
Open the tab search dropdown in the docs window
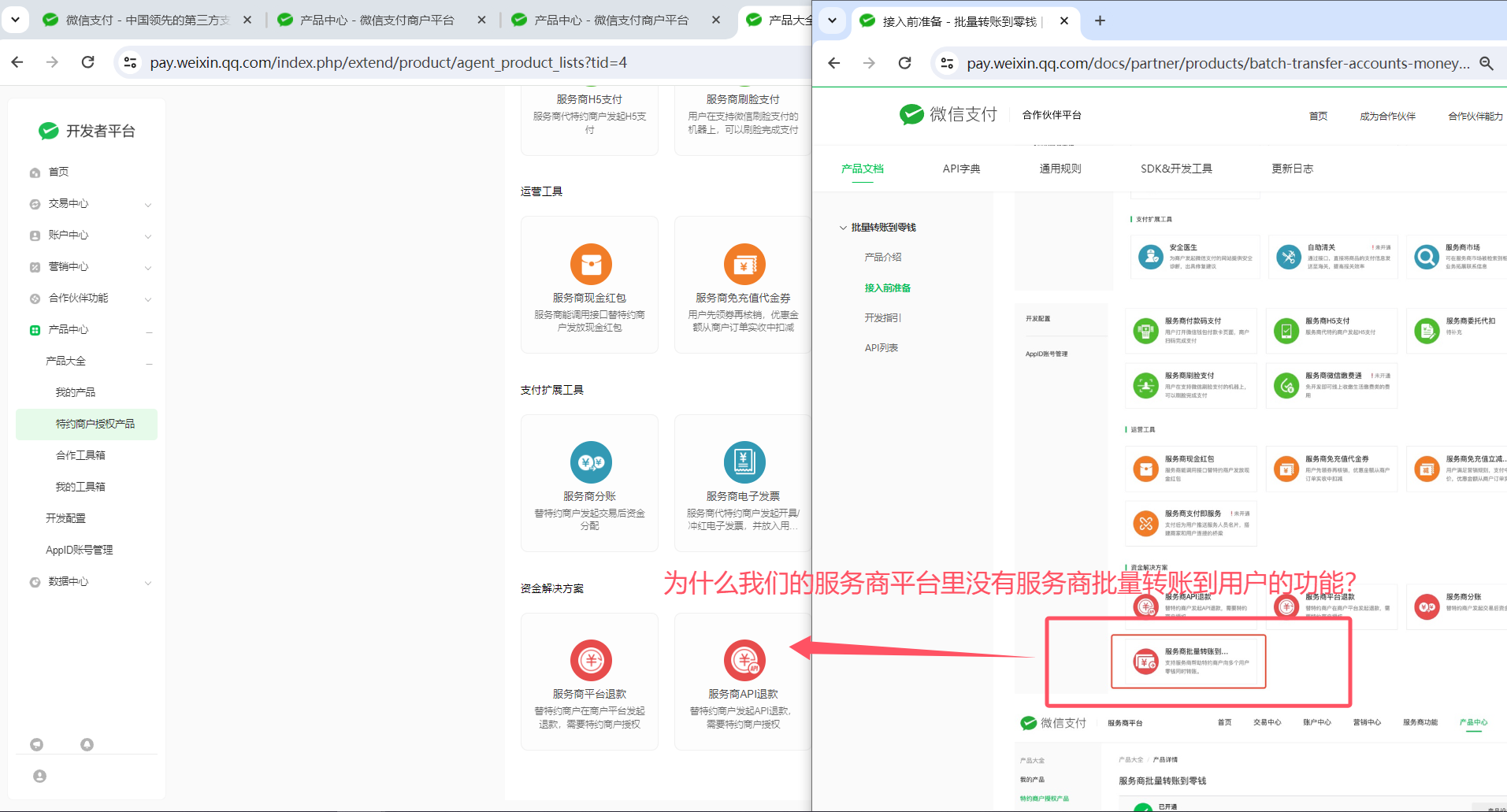(832, 20)
